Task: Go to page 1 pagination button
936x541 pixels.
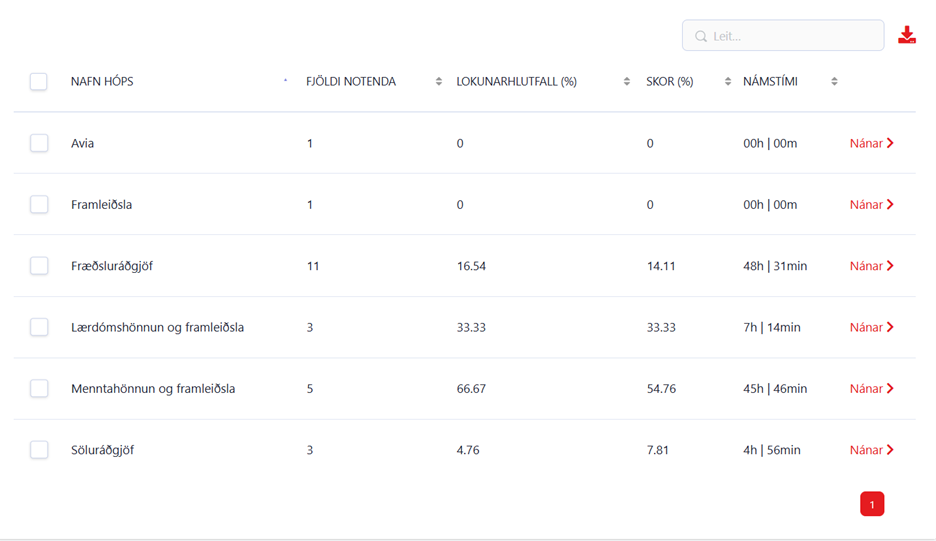Action: click(872, 504)
